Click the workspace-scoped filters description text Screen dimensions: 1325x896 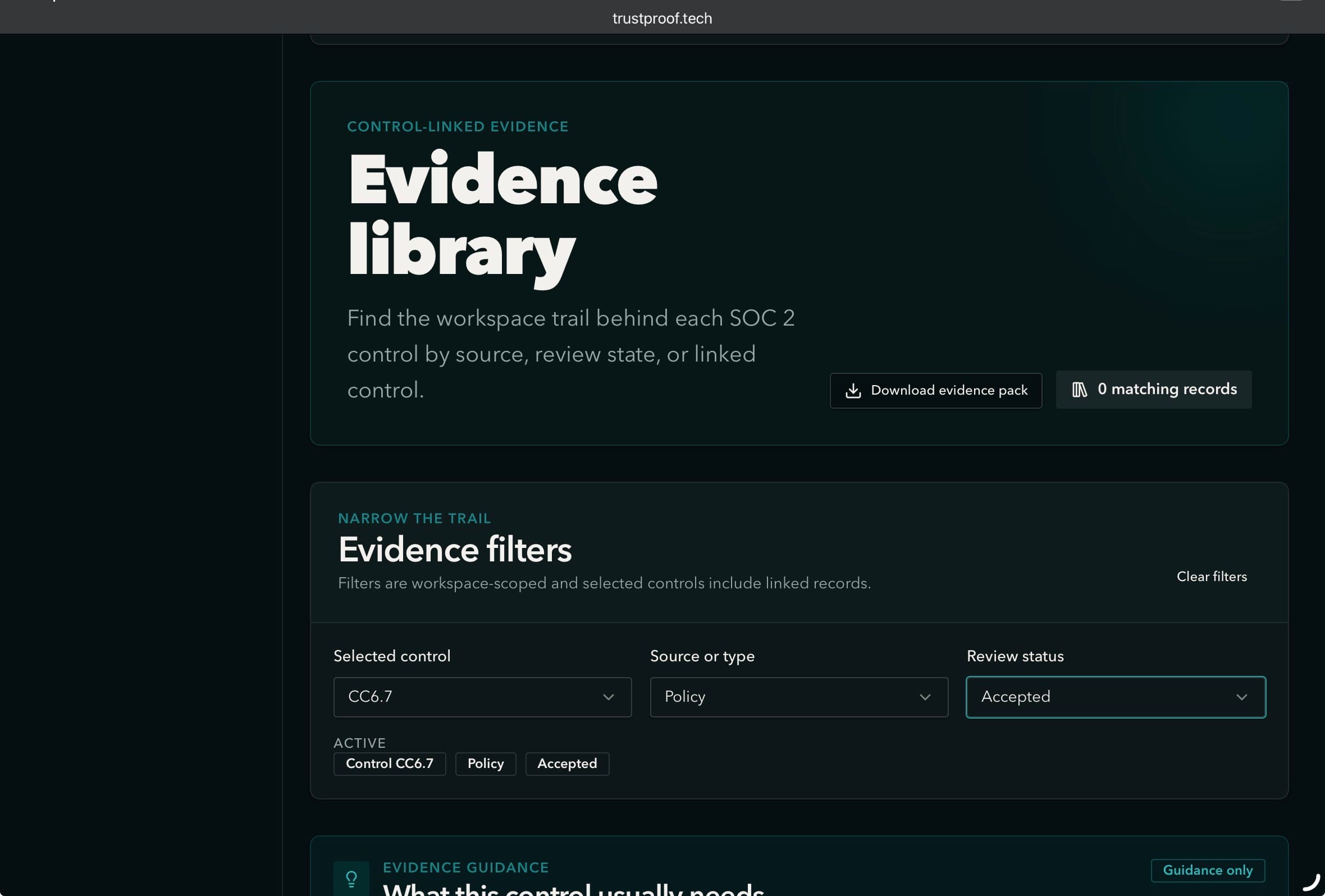click(x=604, y=583)
